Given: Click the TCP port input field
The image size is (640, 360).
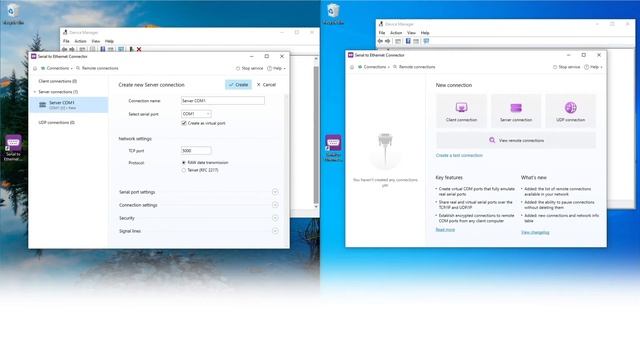Looking at the screenshot, I should pos(196,151).
